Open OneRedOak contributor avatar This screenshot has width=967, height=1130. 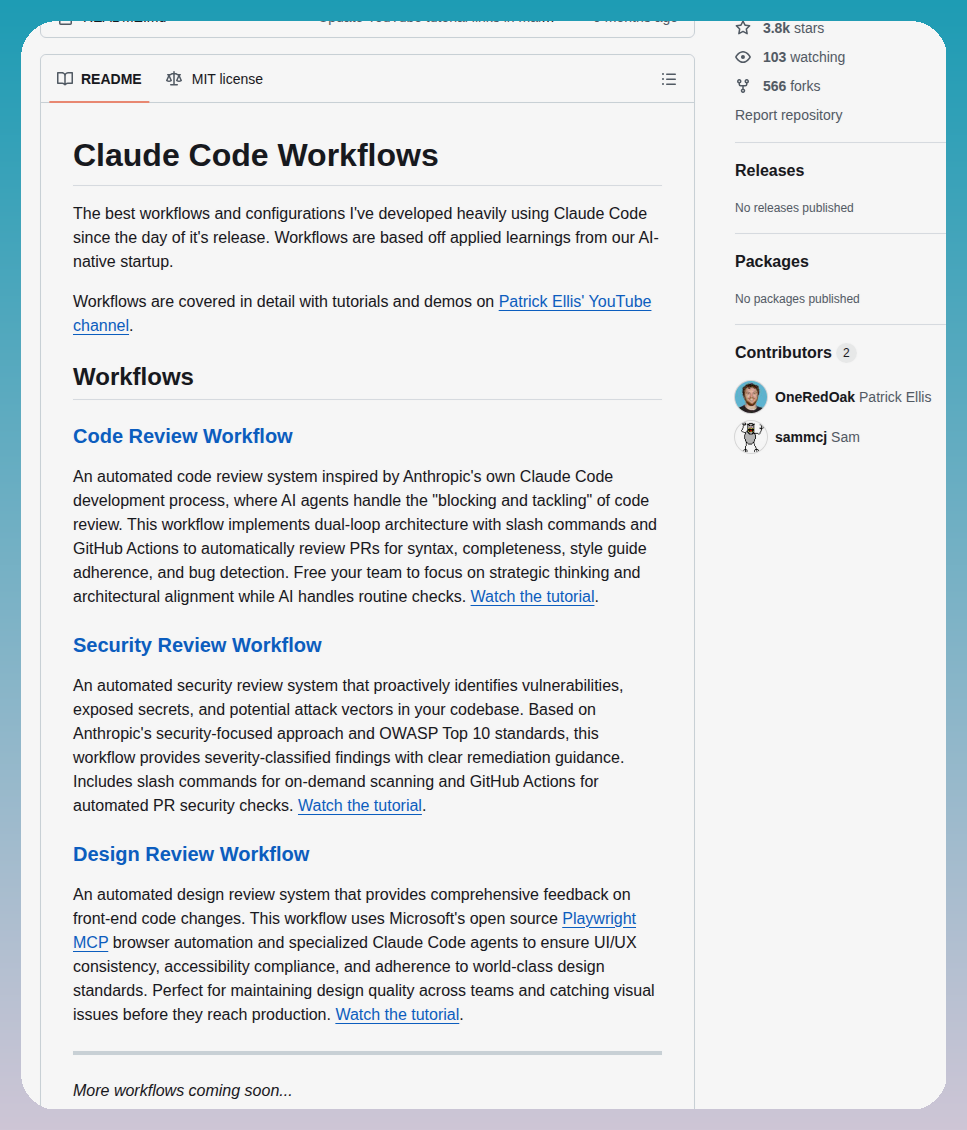pyautogui.click(x=751, y=397)
